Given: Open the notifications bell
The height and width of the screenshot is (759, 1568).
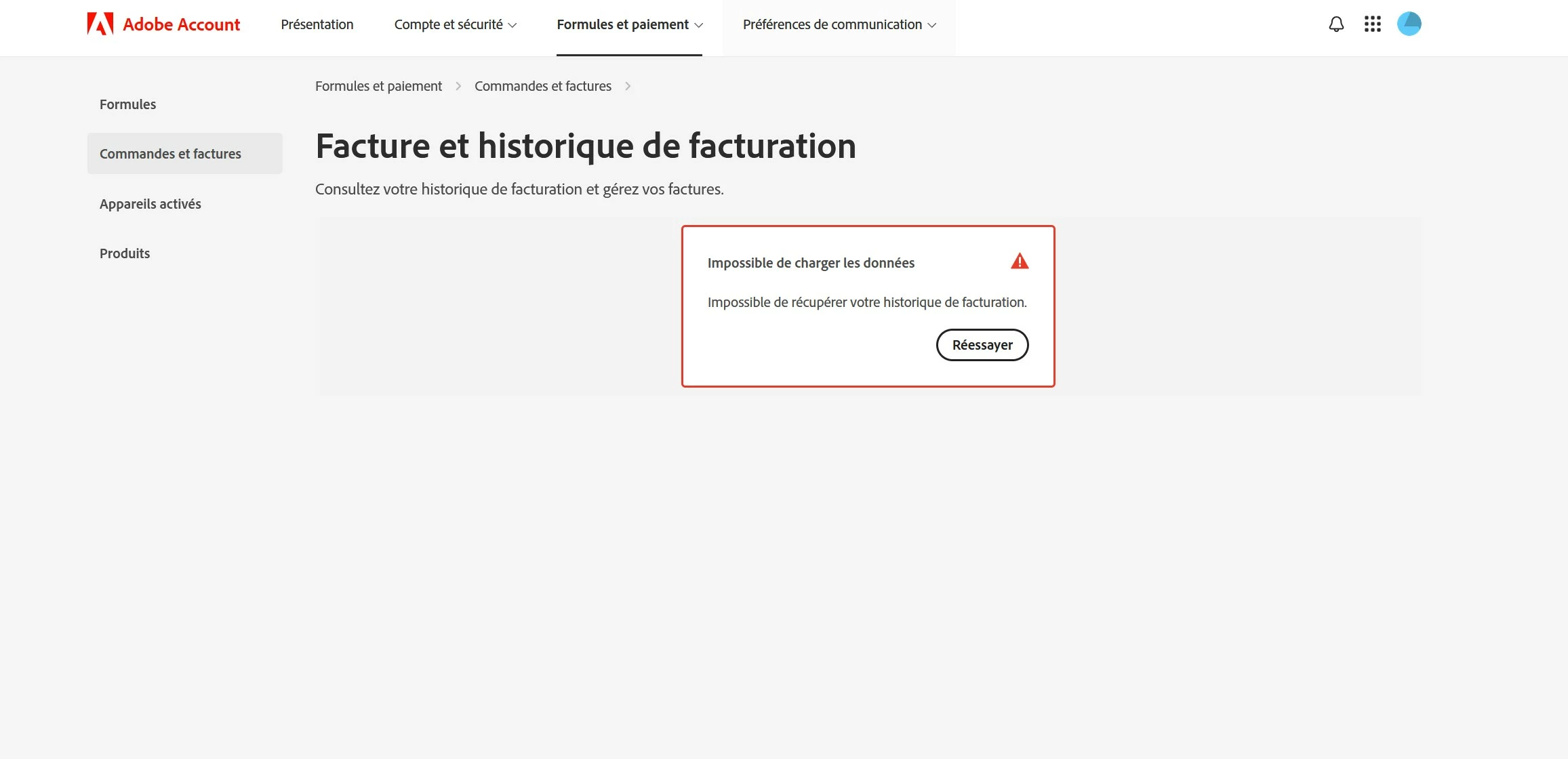Looking at the screenshot, I should pos(1336,24).
